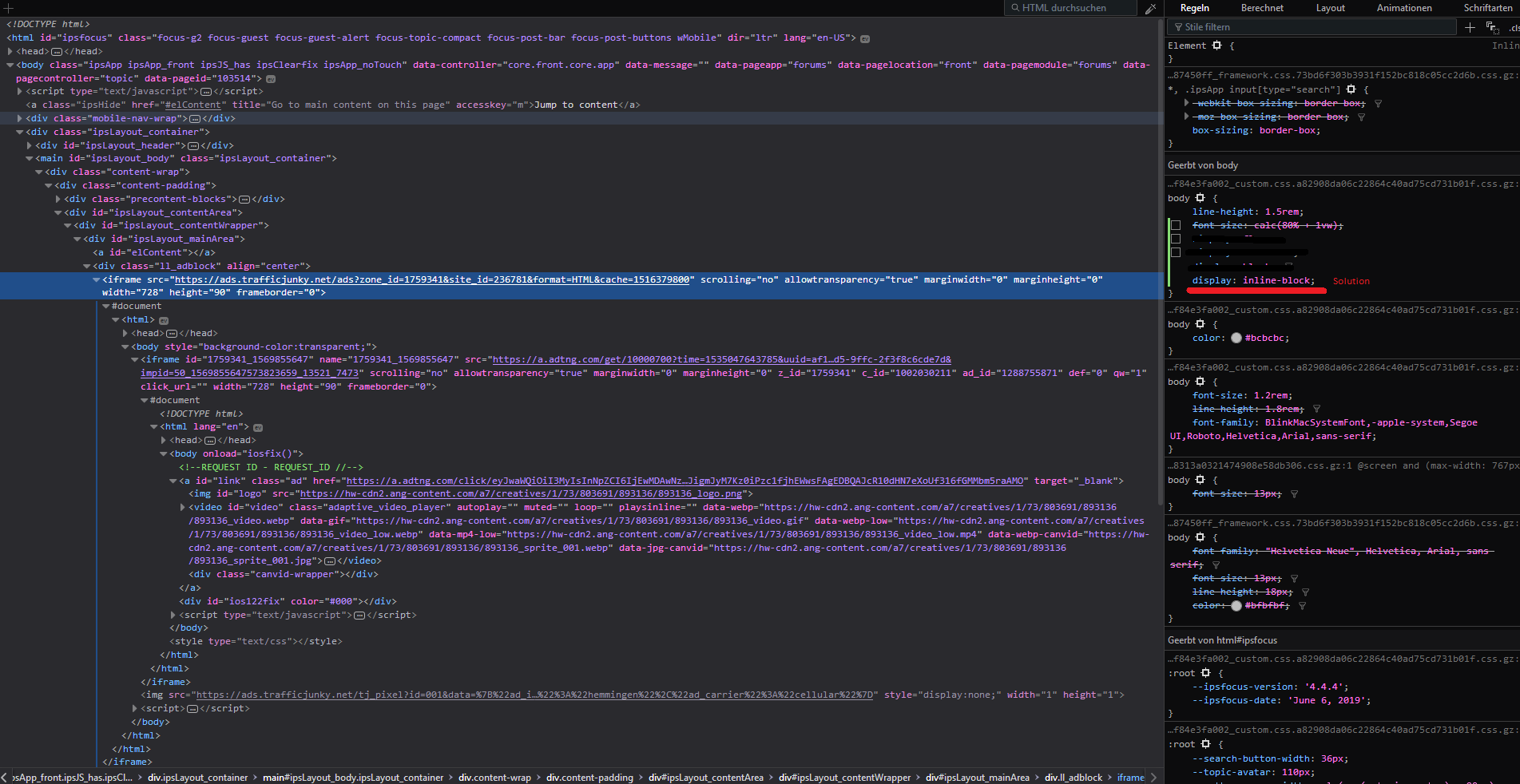Screen dimensions: 1520x784
Task: Click the box-sizing: border-box declaration
Action: click(1256, 131)
